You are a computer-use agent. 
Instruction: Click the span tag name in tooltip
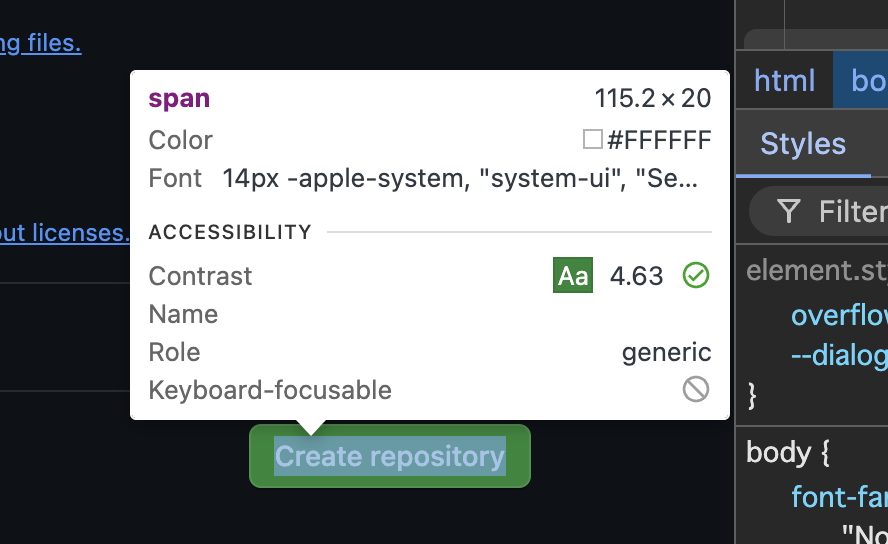click(x=179, y=98)
